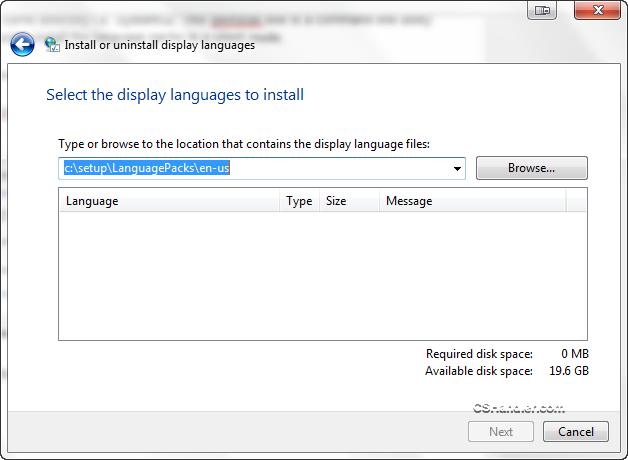This screenshot has width=628, height=460.
Task: Click the language files location field
Action: [262, 169]
